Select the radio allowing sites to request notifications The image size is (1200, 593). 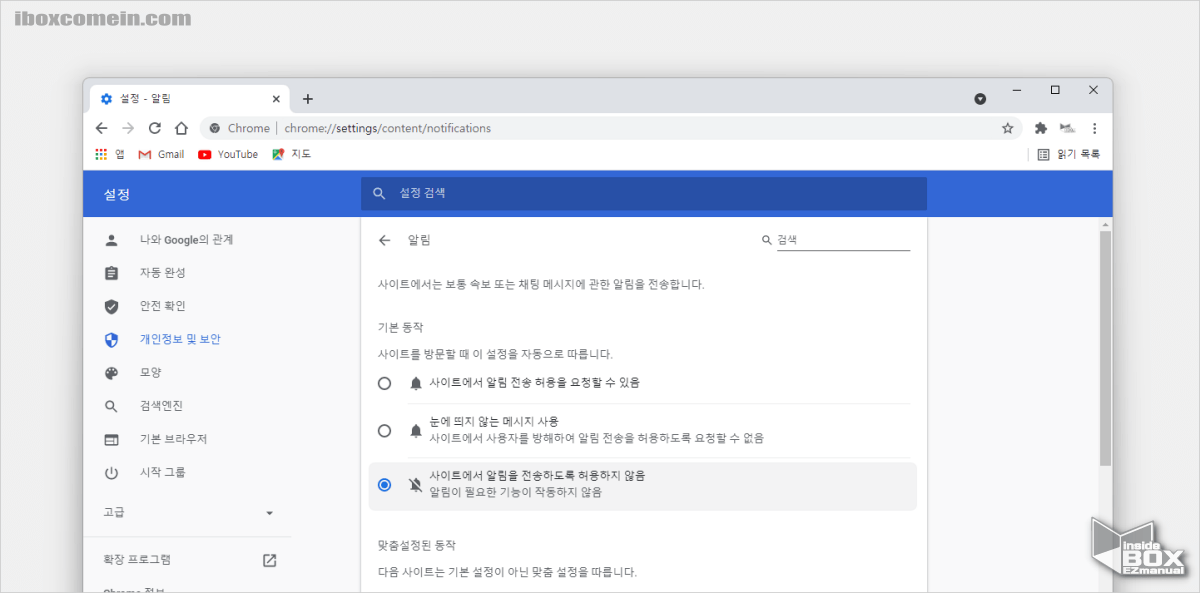tap(384, 381)
